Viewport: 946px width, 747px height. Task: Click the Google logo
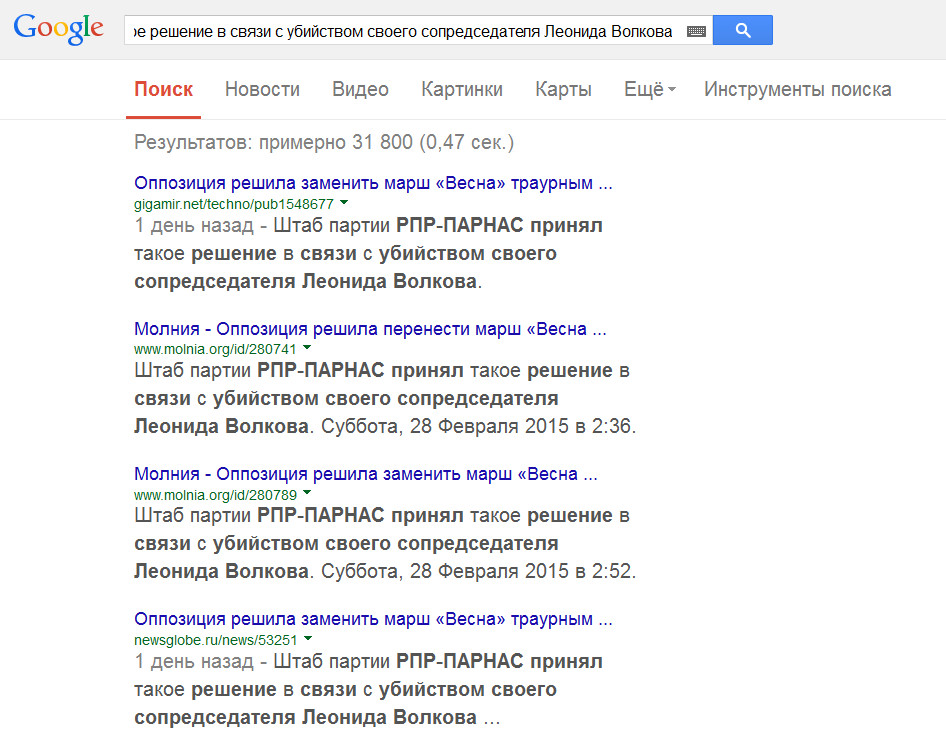click(x=59, y=28)
